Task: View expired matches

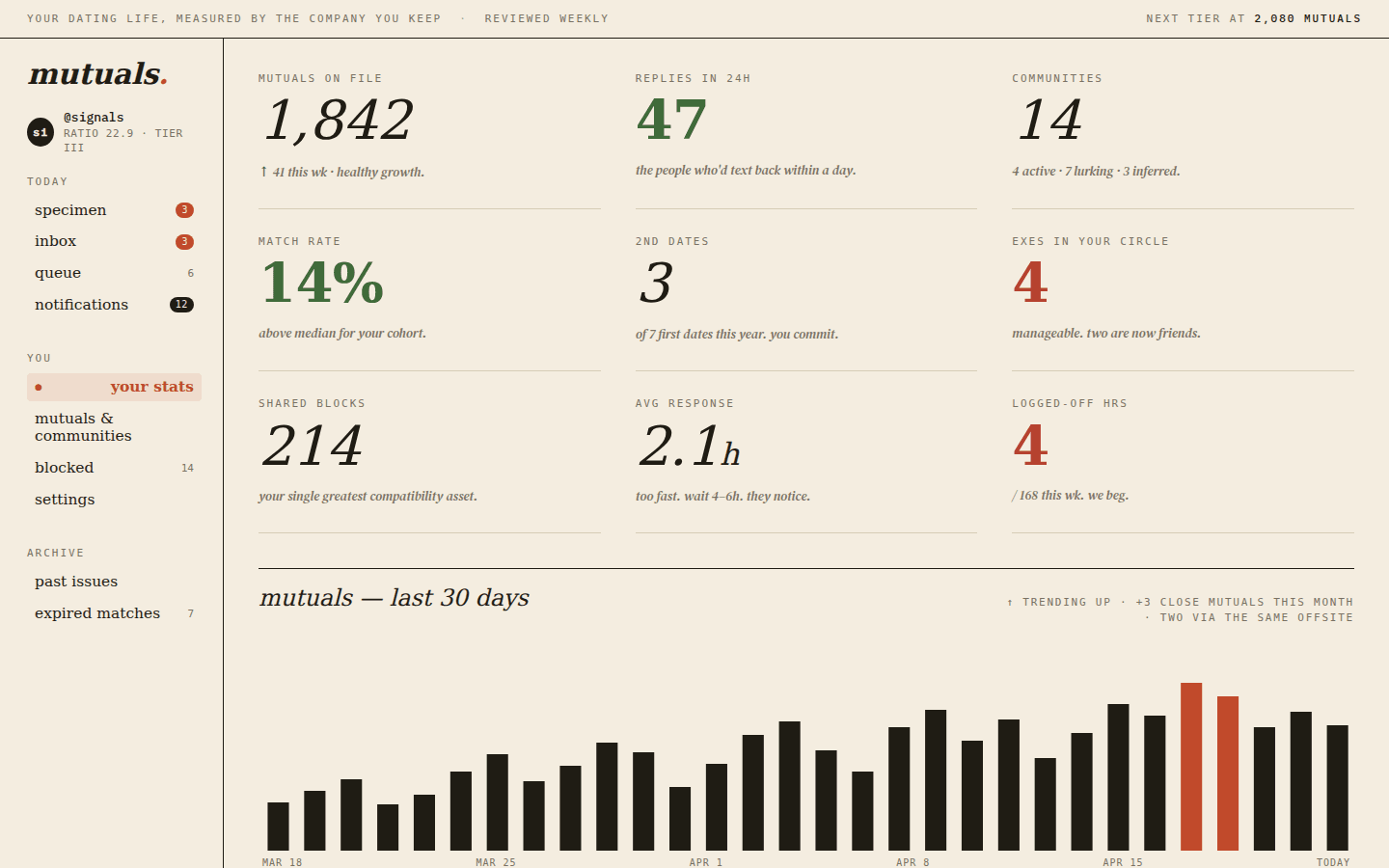Action: point(114,613)
